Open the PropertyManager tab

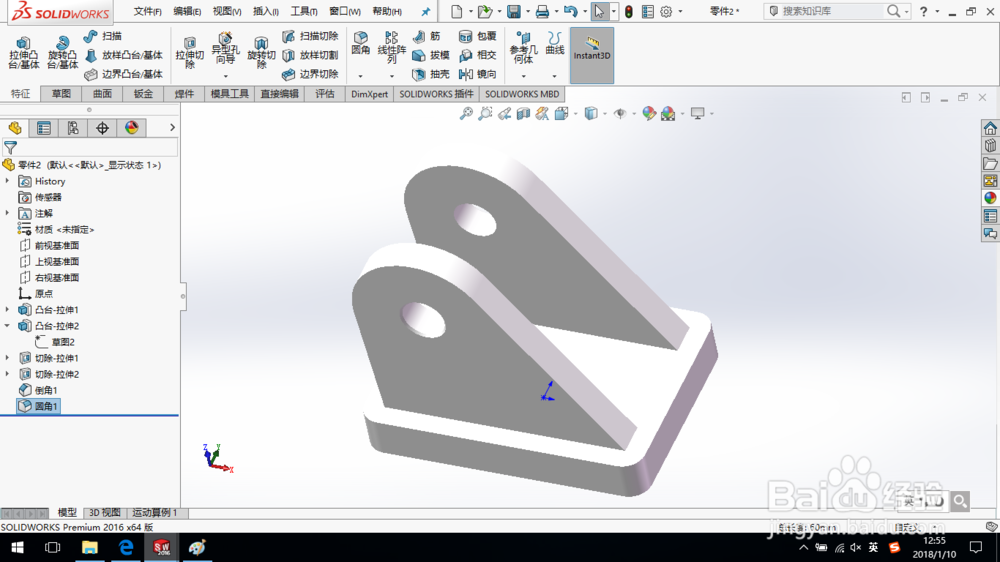coord(44,128)
